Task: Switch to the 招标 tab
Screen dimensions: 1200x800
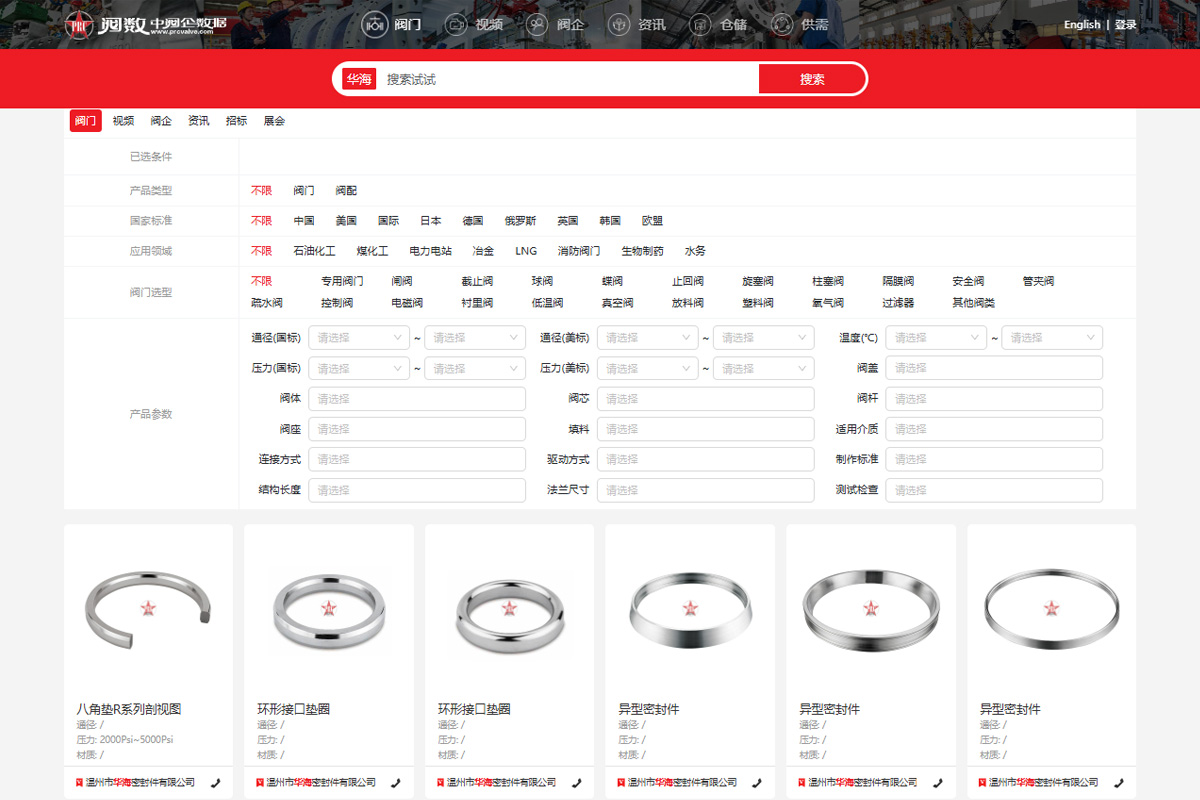Action: 236,121
